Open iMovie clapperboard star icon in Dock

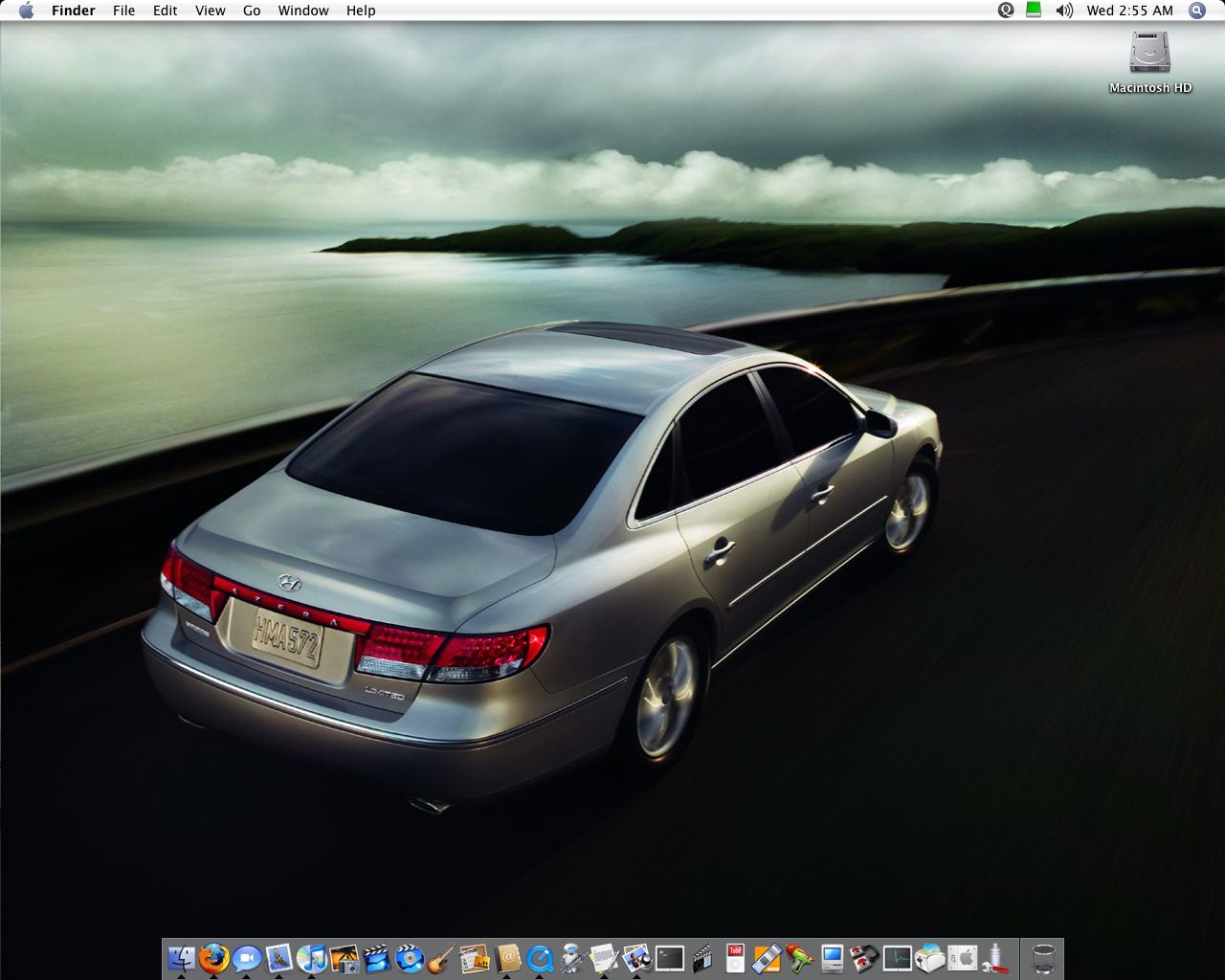pos(377,957)
